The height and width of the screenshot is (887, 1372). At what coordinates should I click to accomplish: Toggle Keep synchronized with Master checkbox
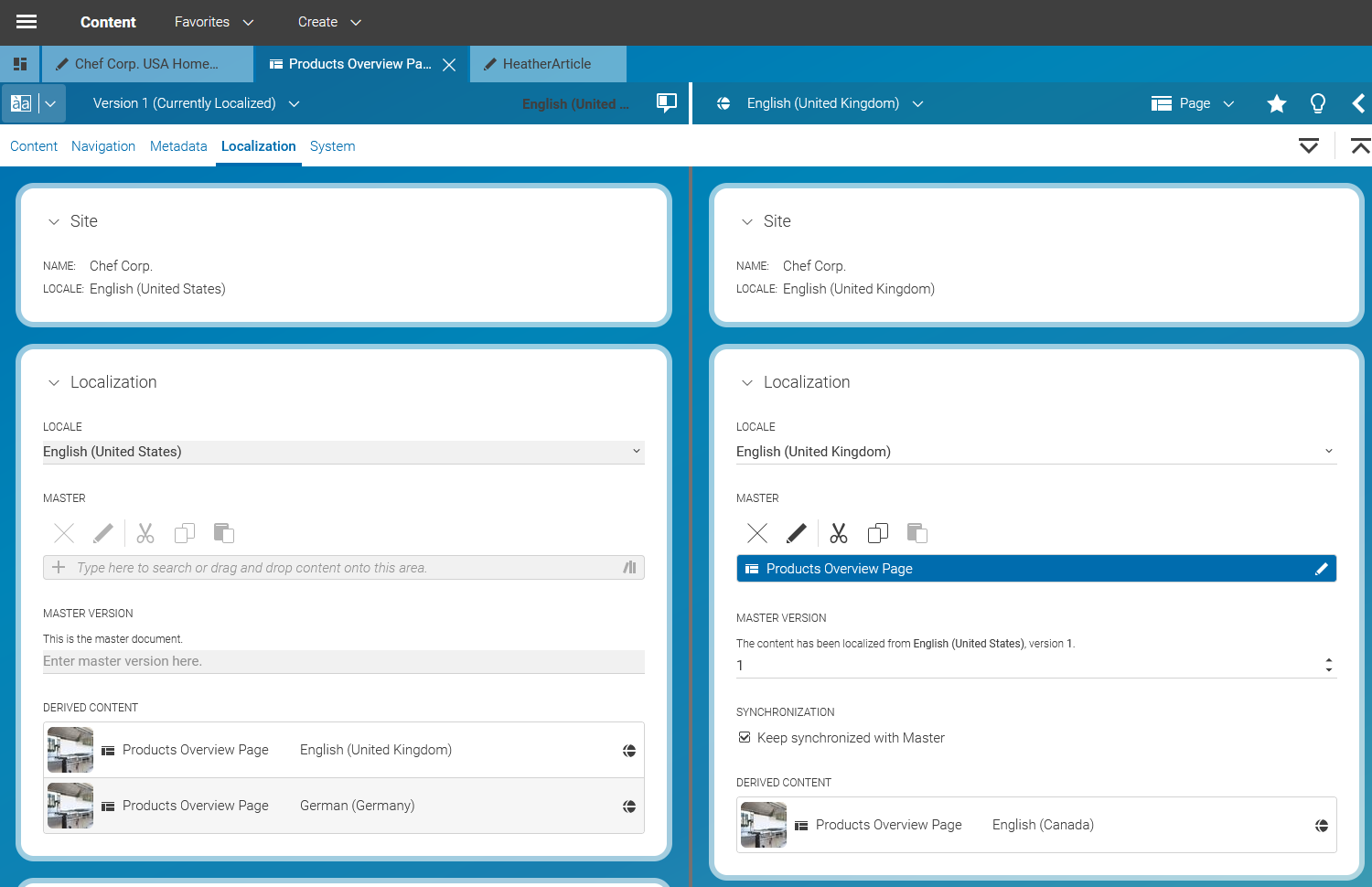pyautogui.click(x=745, y=738)
